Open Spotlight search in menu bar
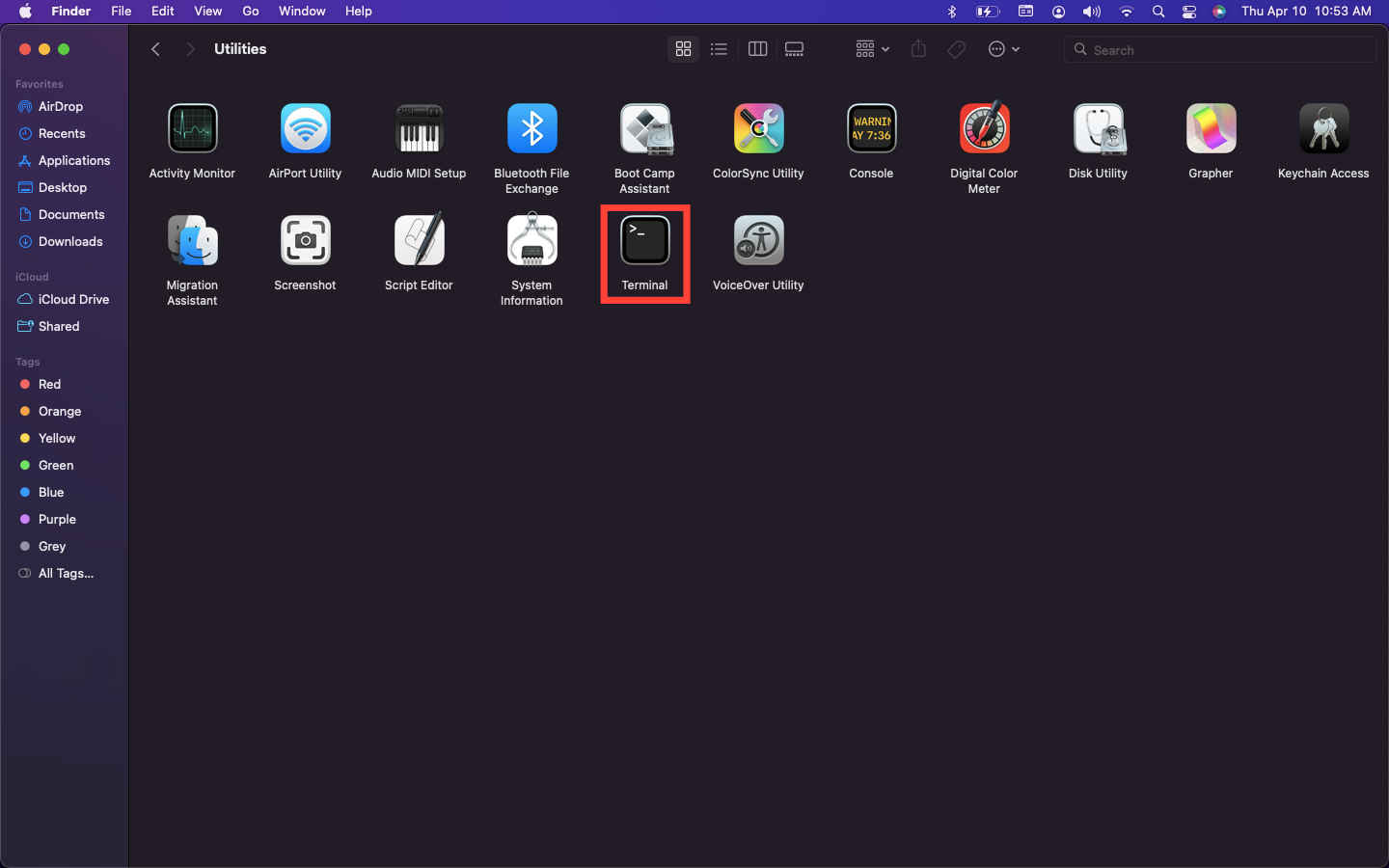The height and width of the screenshot is (868, 1389). [1158, 12]
